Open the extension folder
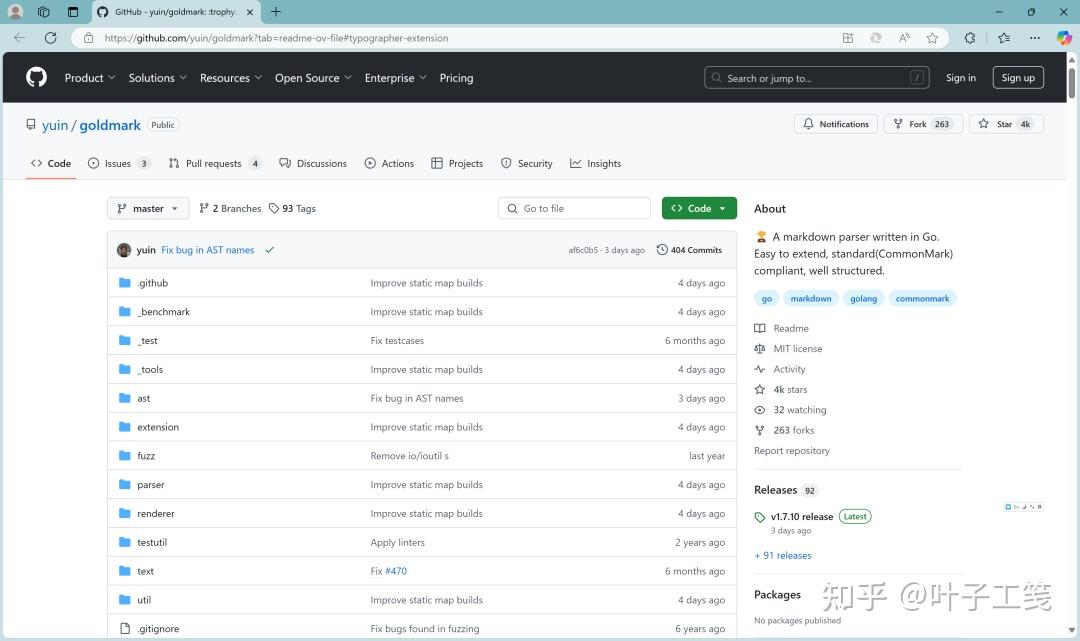This screenshot has width=1080, height=641. [x=158, y=427]
